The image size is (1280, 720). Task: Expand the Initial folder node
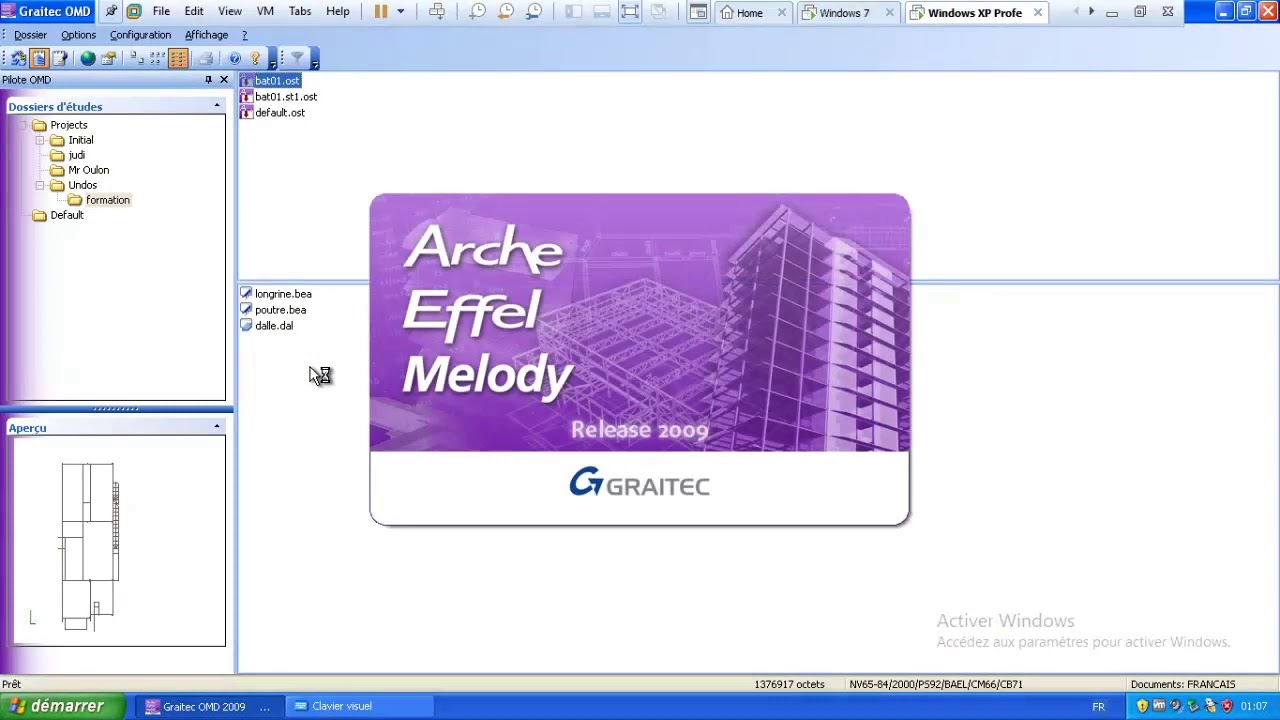[x=41, y=140]
